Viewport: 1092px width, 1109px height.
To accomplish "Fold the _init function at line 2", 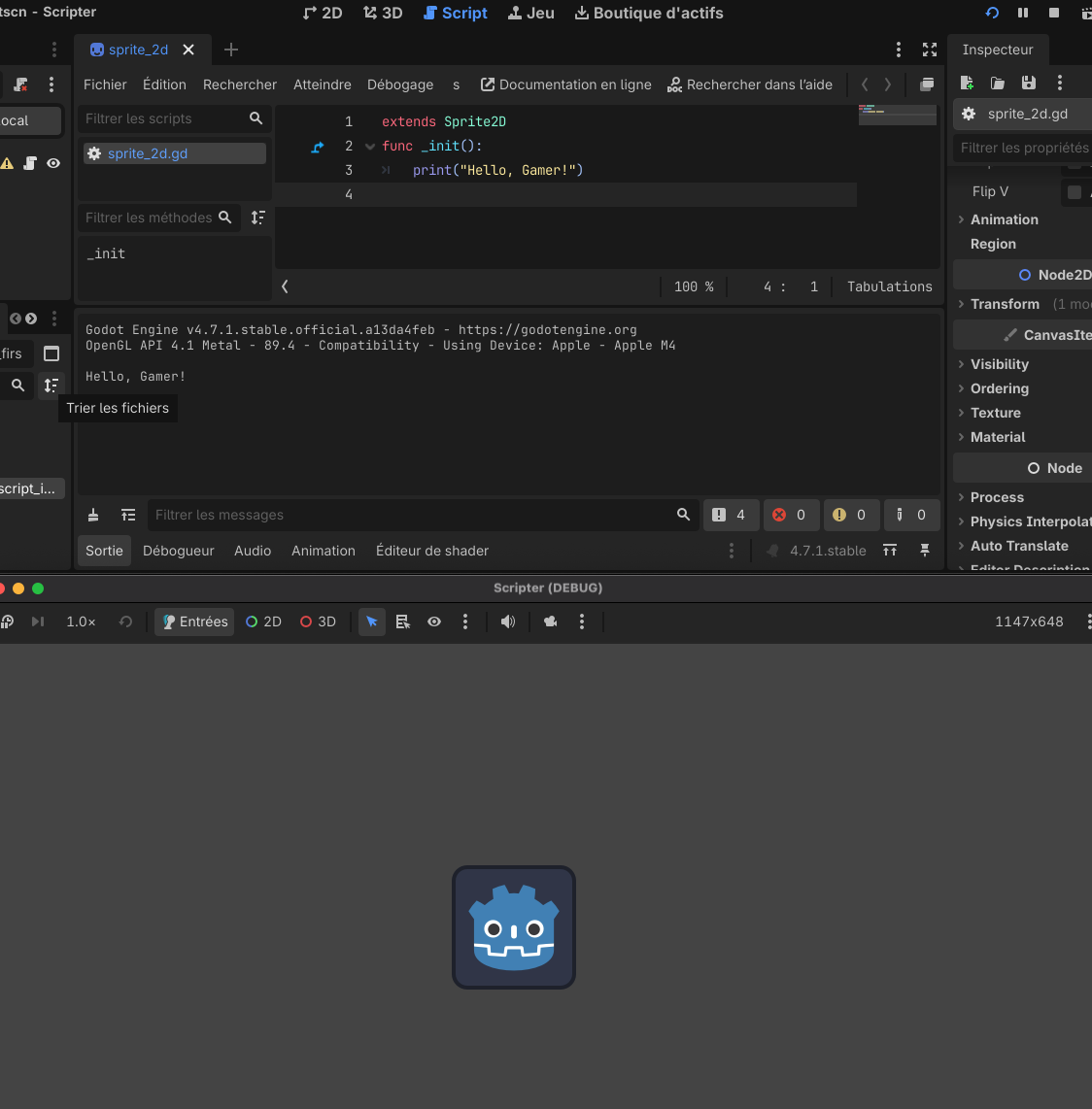I will [369, 147].
